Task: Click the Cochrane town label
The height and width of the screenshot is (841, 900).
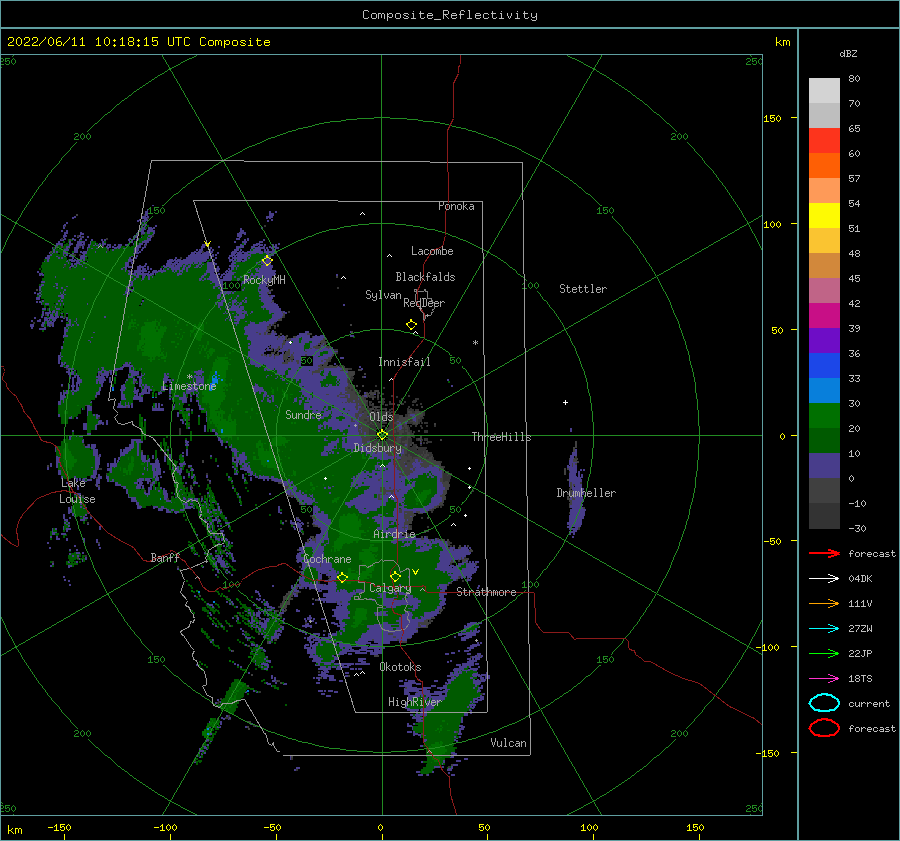Action: 327,559
